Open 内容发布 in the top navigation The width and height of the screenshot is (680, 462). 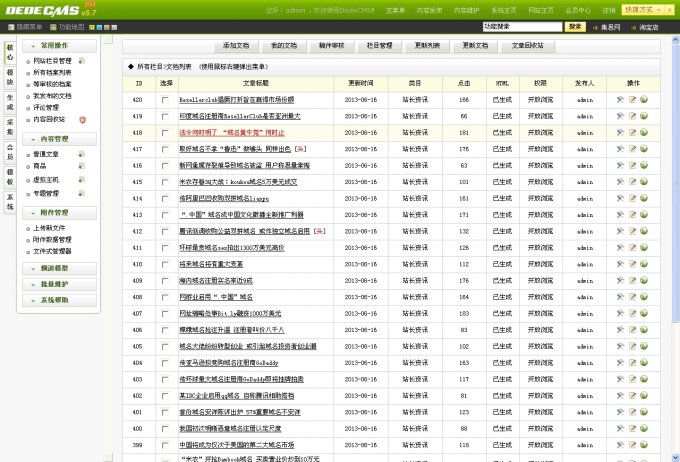(x=429, y=10)
